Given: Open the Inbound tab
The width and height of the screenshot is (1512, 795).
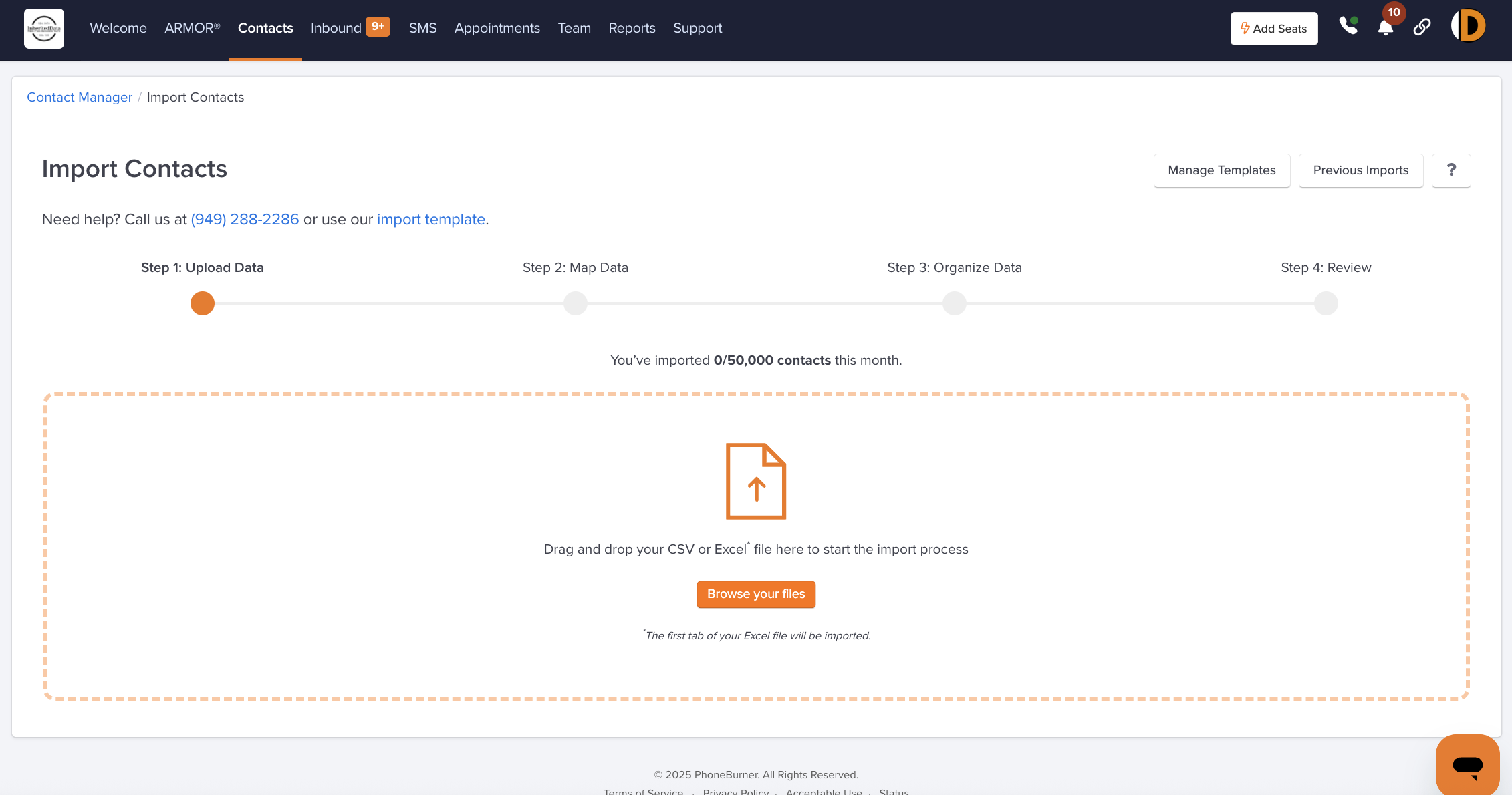Looking at the screenshot, I should (x=336, y=28).
